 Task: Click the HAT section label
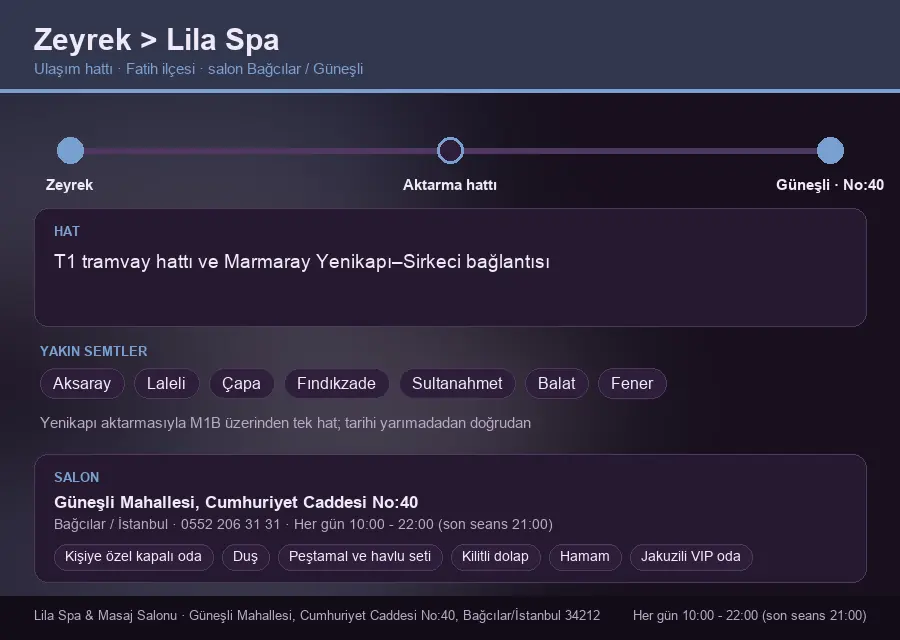pyautogui.click(x=67, y=231)
